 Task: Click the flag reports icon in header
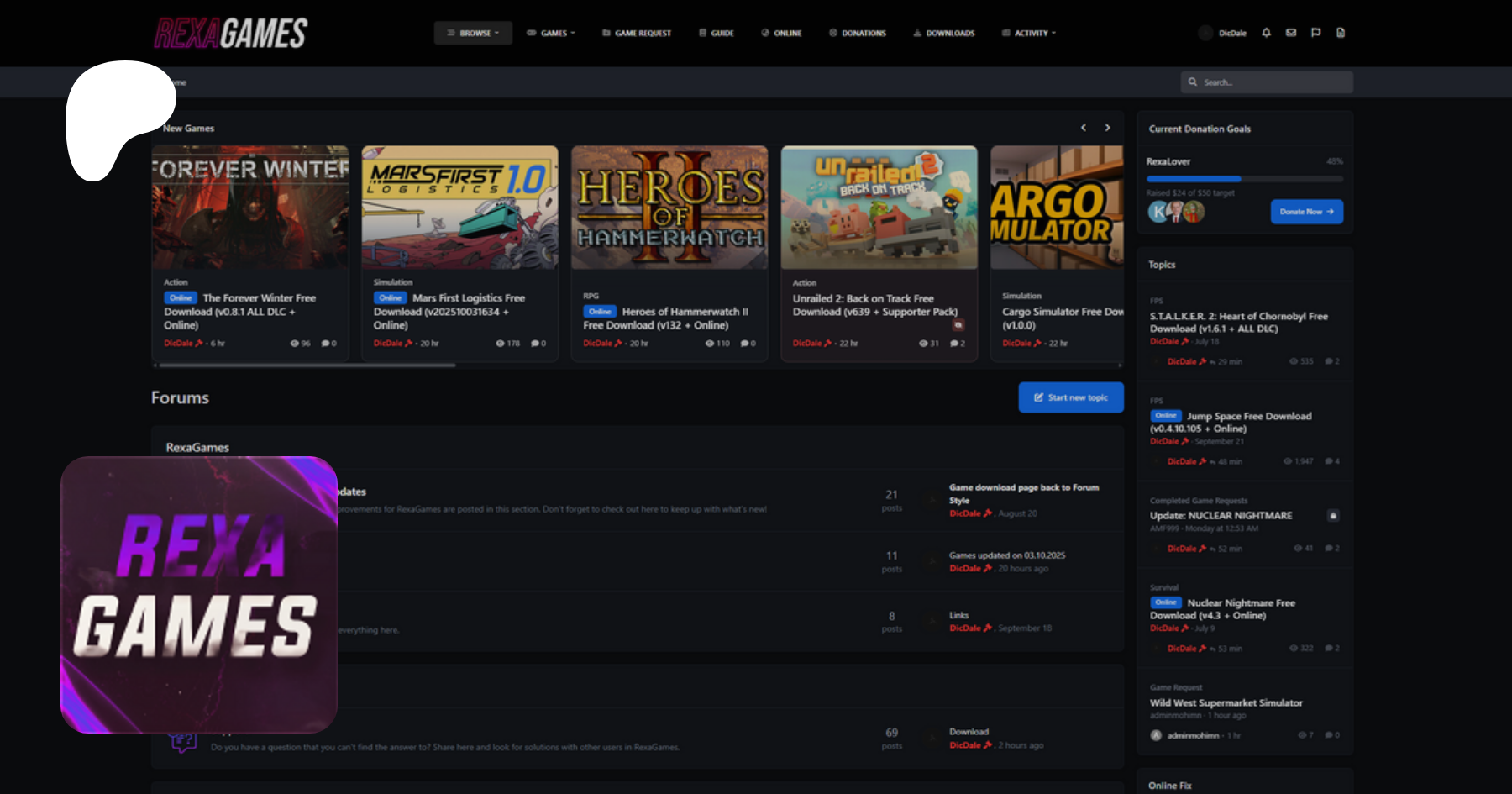tap(1315, 33)
